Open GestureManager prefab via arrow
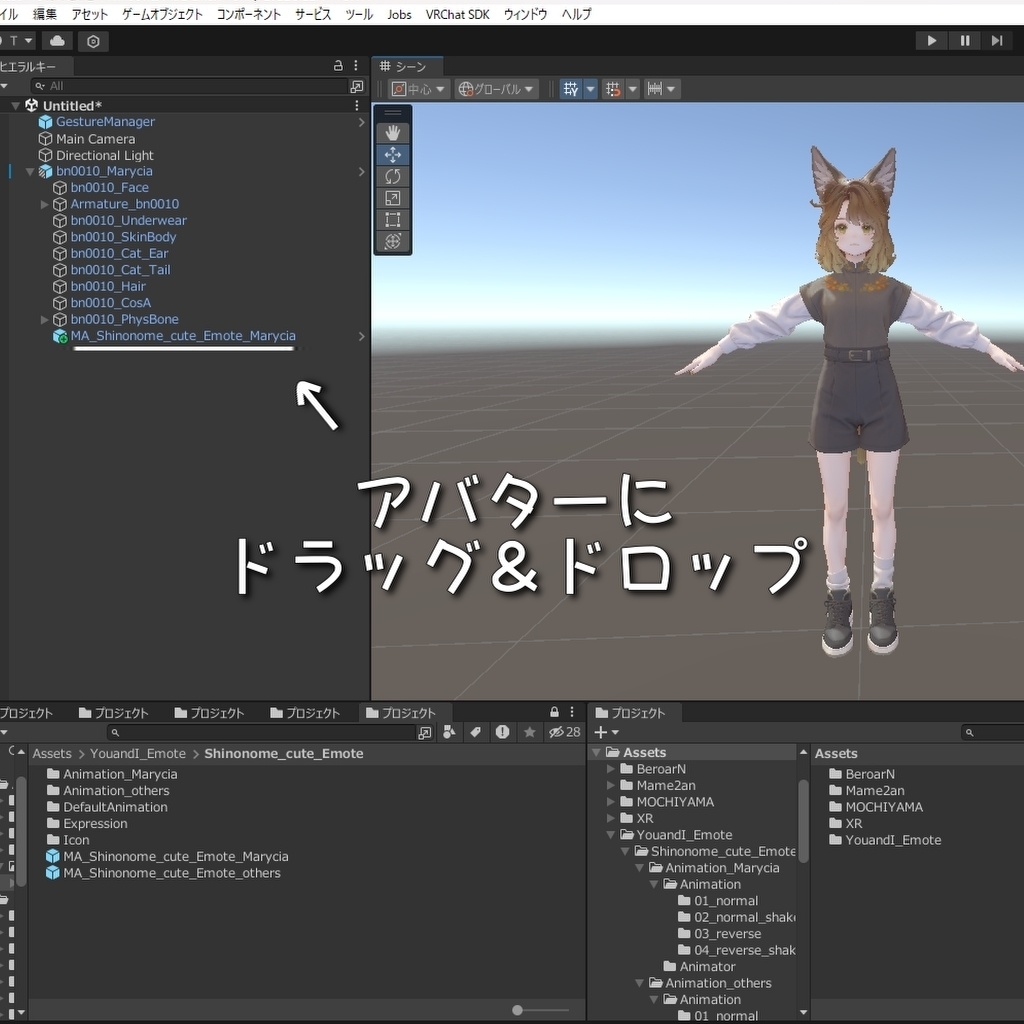Viewport: 1024px width, 1024px height. [362, 122]
